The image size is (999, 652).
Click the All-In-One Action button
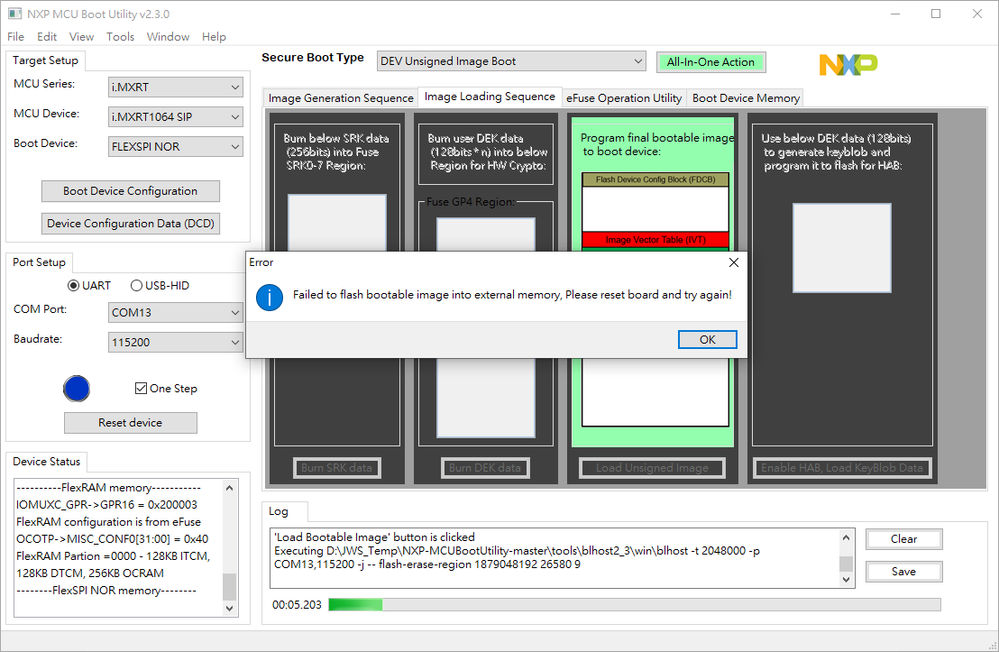710,62
